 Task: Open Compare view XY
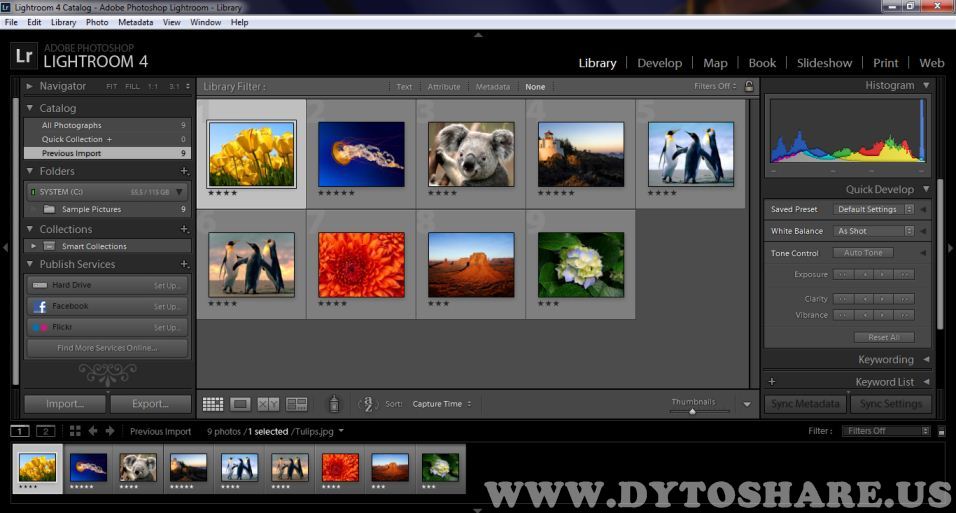[268, 404]
